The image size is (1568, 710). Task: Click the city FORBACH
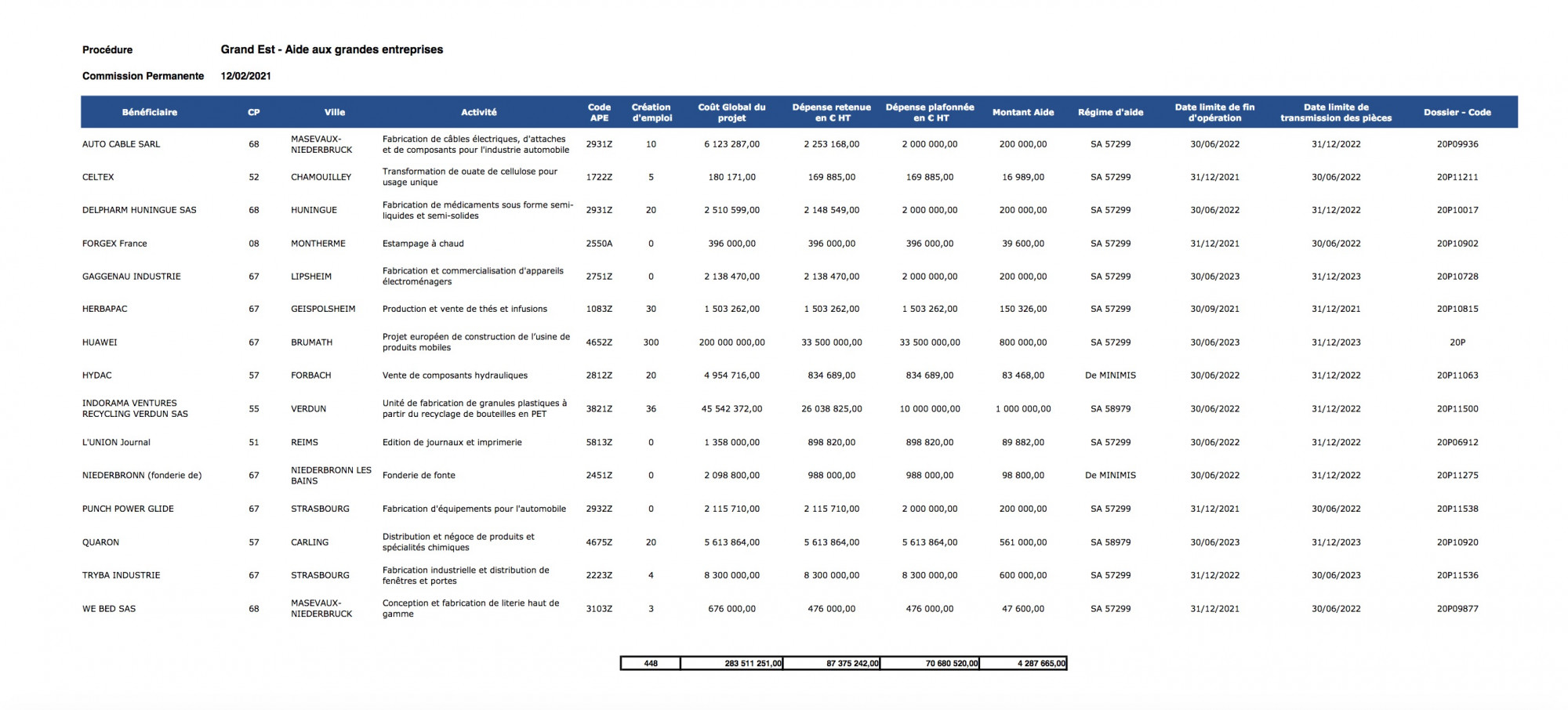(x=311, y=375)
